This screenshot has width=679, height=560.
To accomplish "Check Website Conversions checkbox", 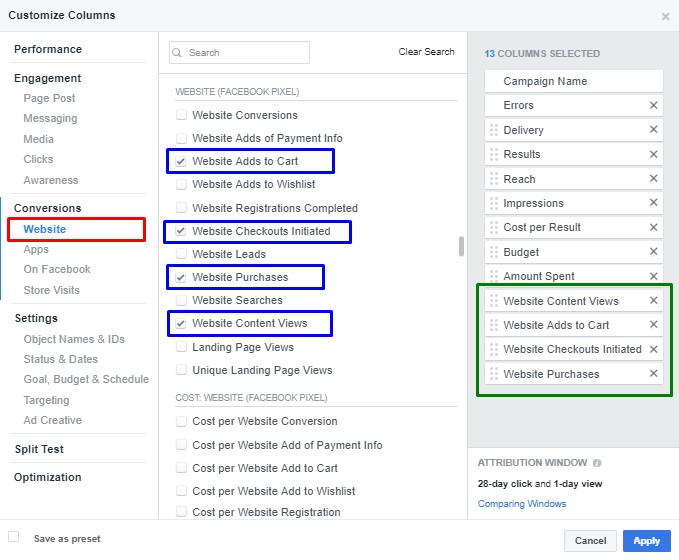I will [x=181, y=115].
